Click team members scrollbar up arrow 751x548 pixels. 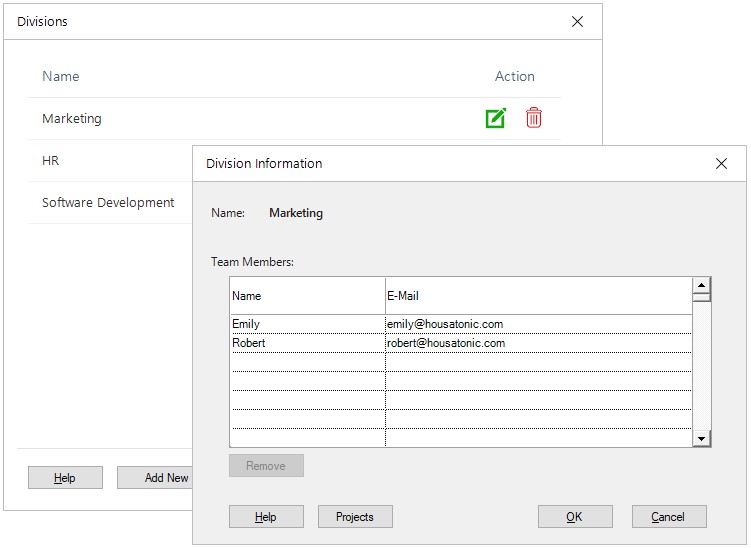[701, 285]
